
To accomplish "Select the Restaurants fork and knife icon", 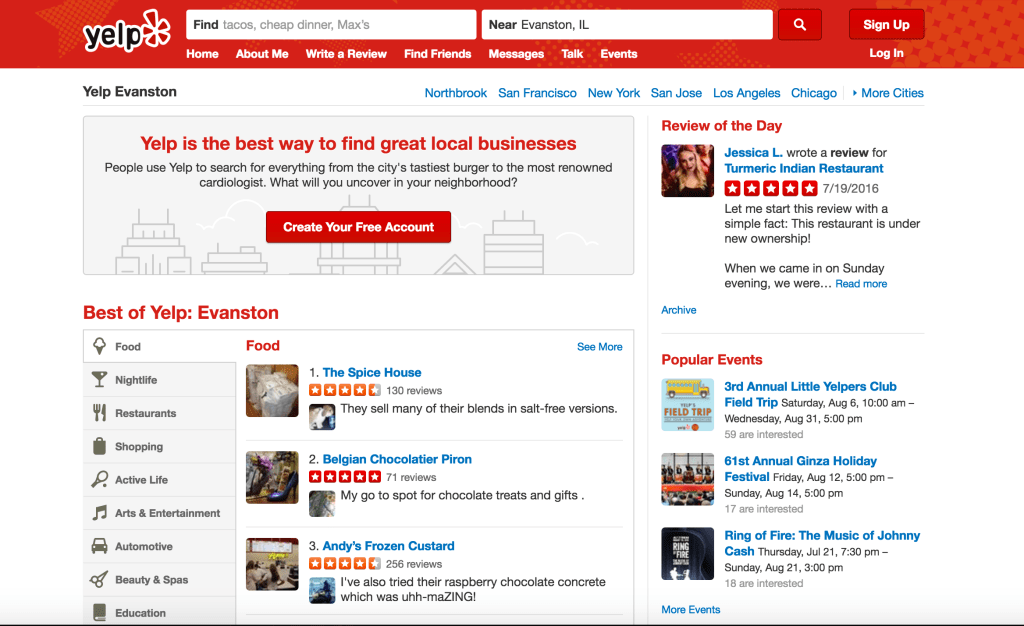I will click(99, 413).
